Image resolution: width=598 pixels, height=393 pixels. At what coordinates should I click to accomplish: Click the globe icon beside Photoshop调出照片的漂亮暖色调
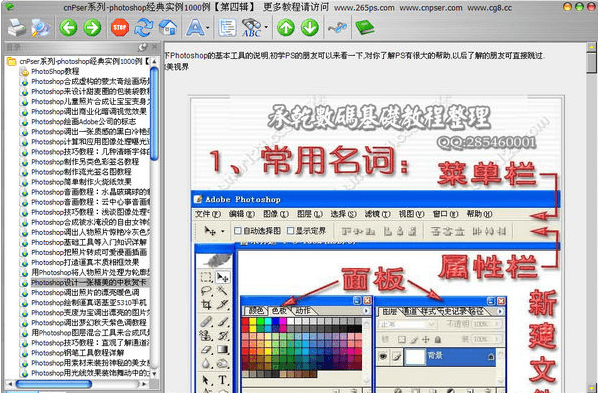click(25, 293)
